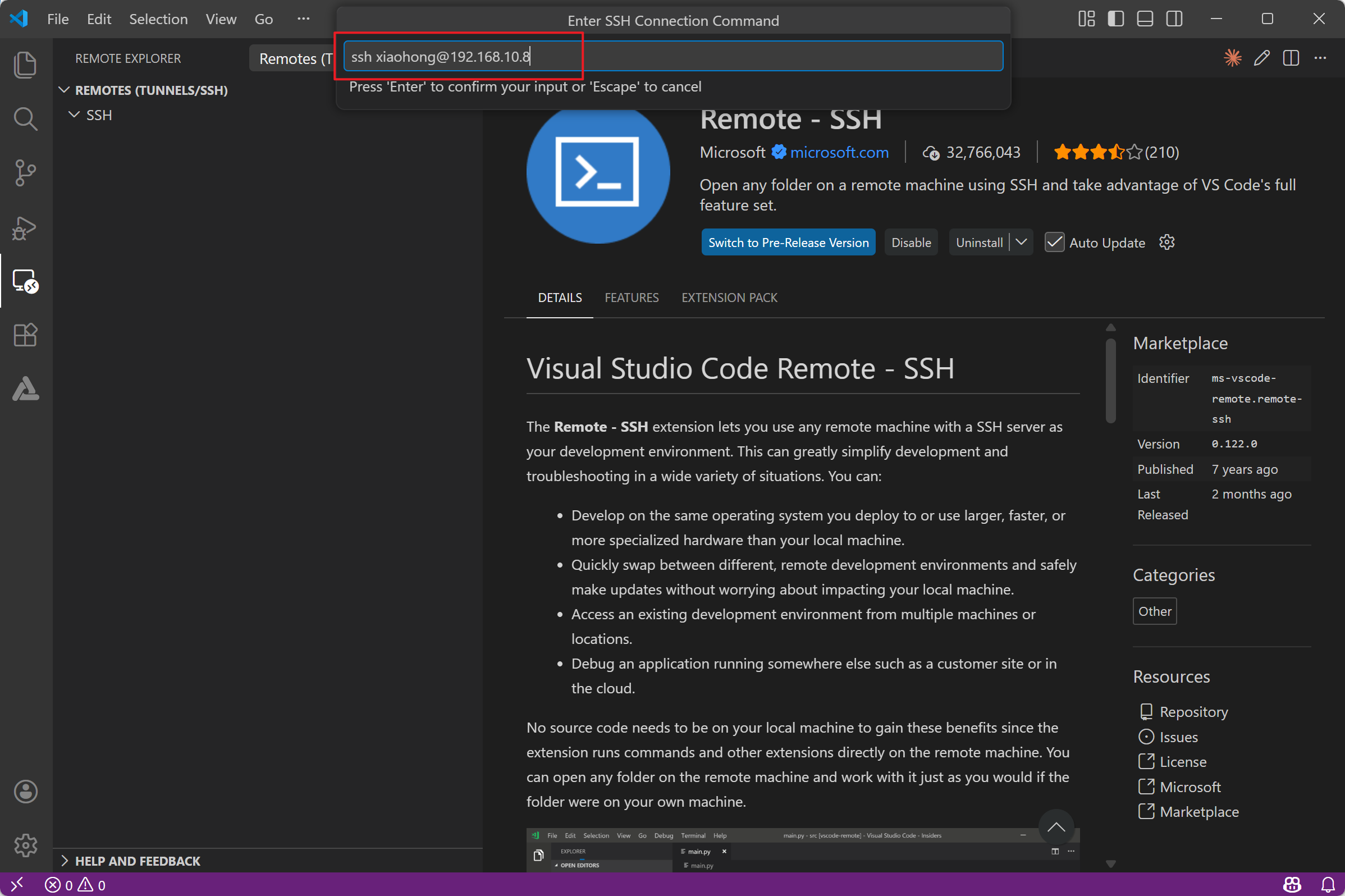Open the Accounts icon in the activity bar
1345x896 pixels.
click(25, 792)
